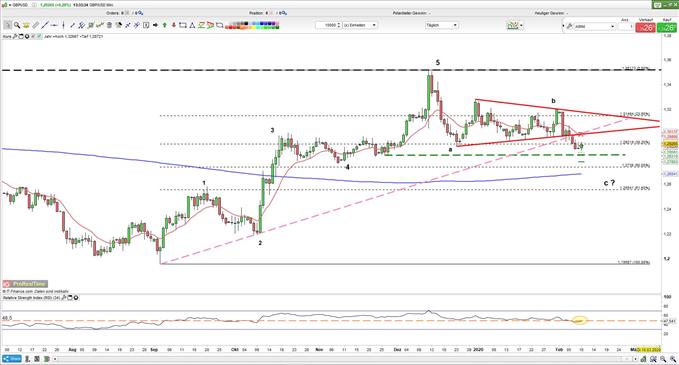Click the Relative Strength Index label
This screenshot has height=365, width=679.
31,297
